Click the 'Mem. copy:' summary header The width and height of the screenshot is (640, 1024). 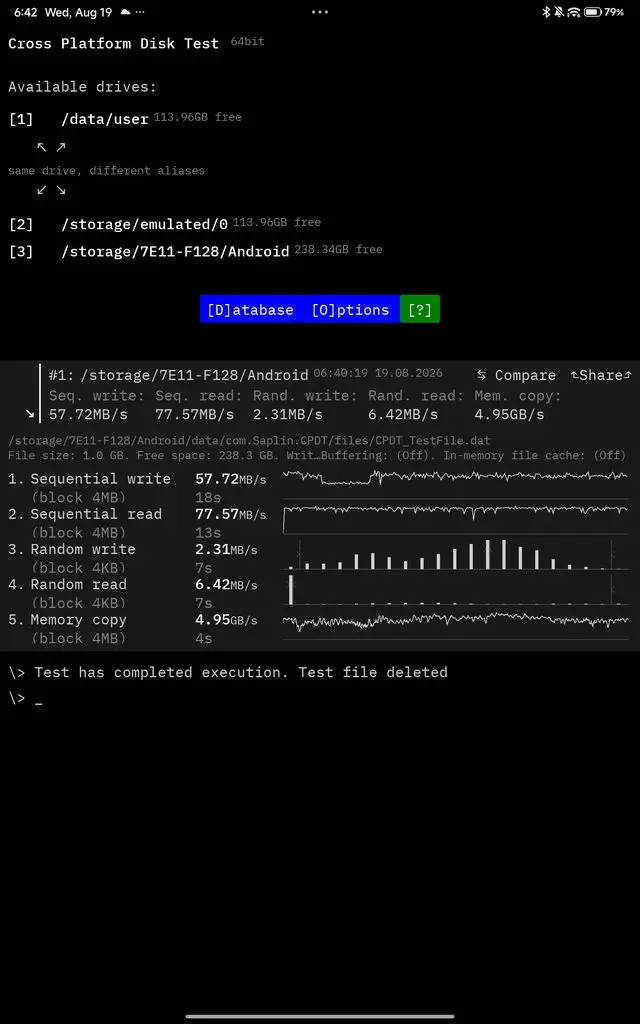pyautogui.click(x=517, y=396)
